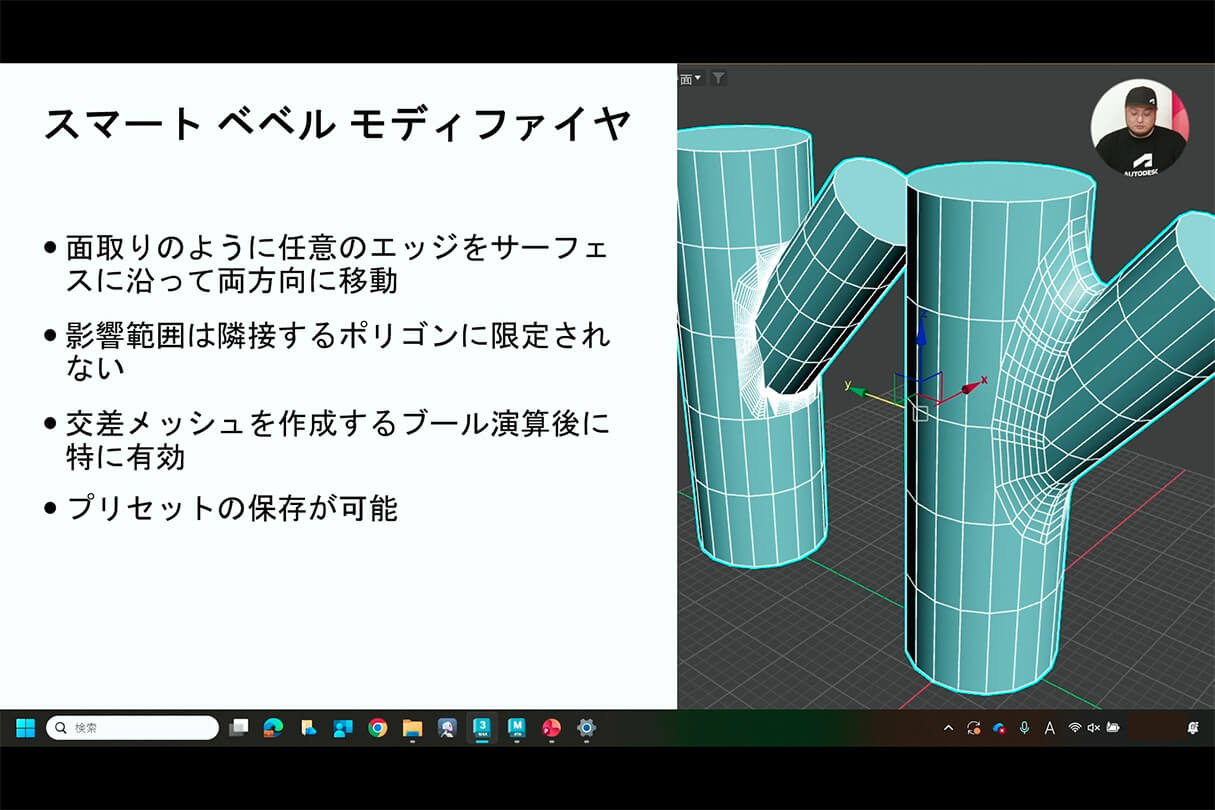Open OneDrive tray icon with error badge
1215x810 pixels.
click(999, 728)
